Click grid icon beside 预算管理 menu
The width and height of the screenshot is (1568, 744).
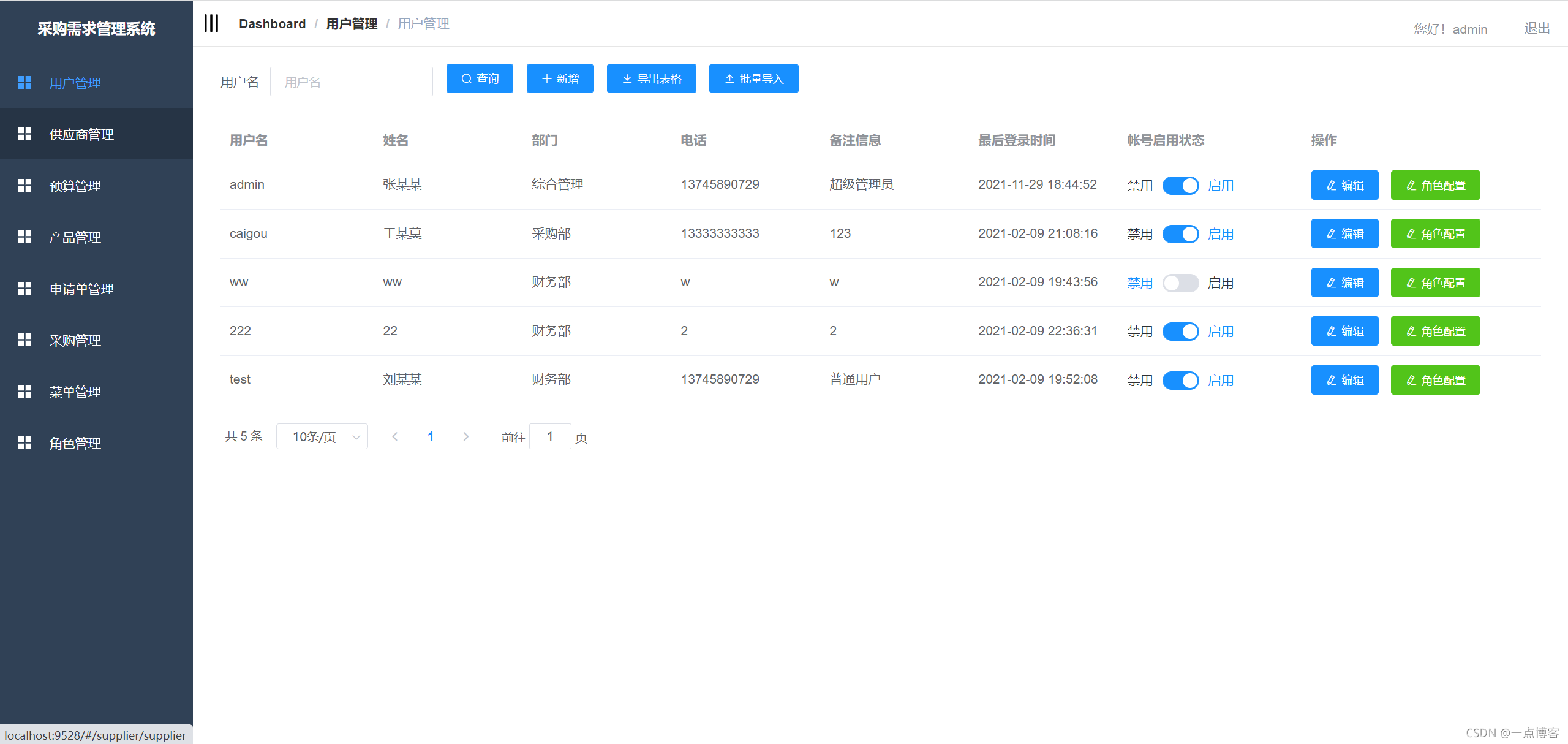(x=24, y=185)
